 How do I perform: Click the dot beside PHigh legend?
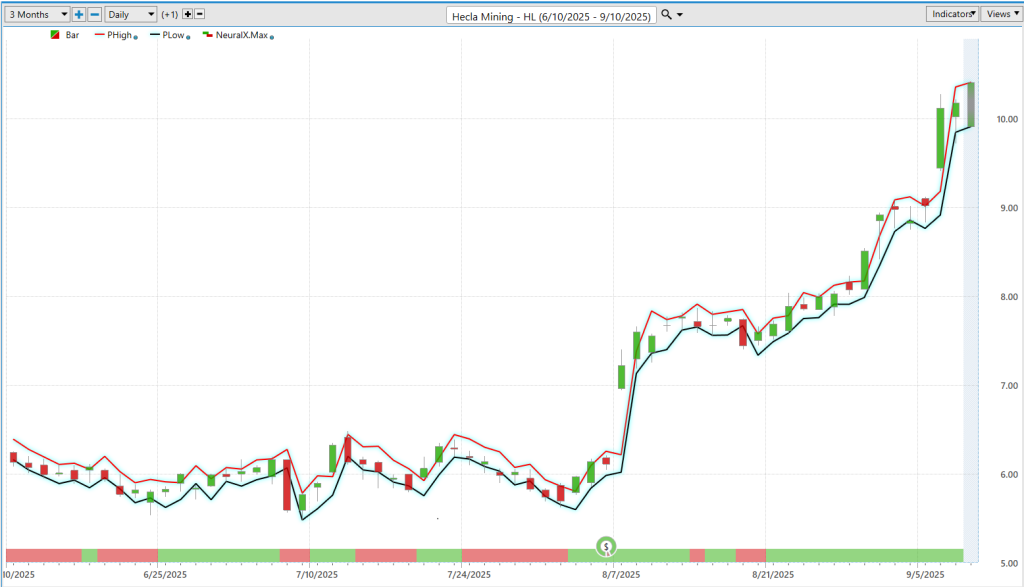tap(136, 37)
